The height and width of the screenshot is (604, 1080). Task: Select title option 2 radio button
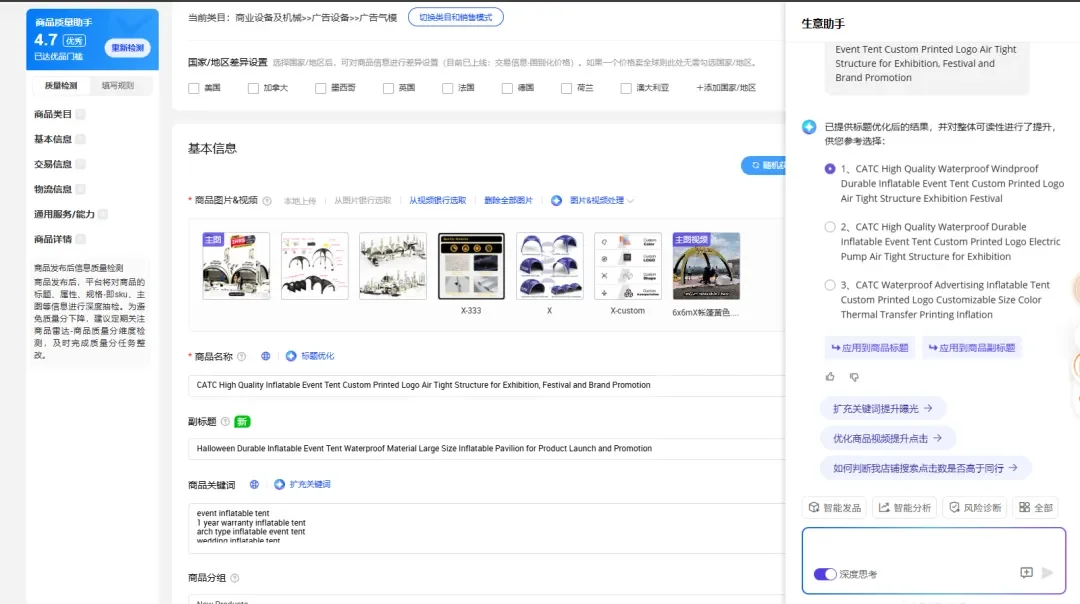point(830,227)
